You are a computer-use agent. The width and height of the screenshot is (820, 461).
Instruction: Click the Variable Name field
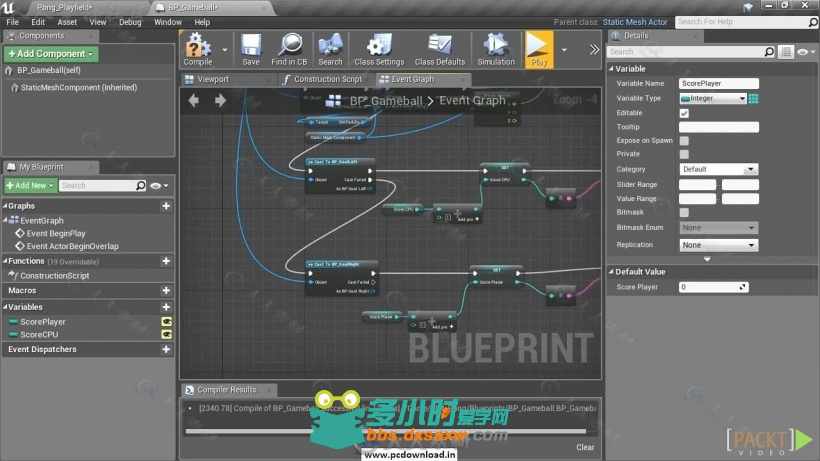click(719, 84)
